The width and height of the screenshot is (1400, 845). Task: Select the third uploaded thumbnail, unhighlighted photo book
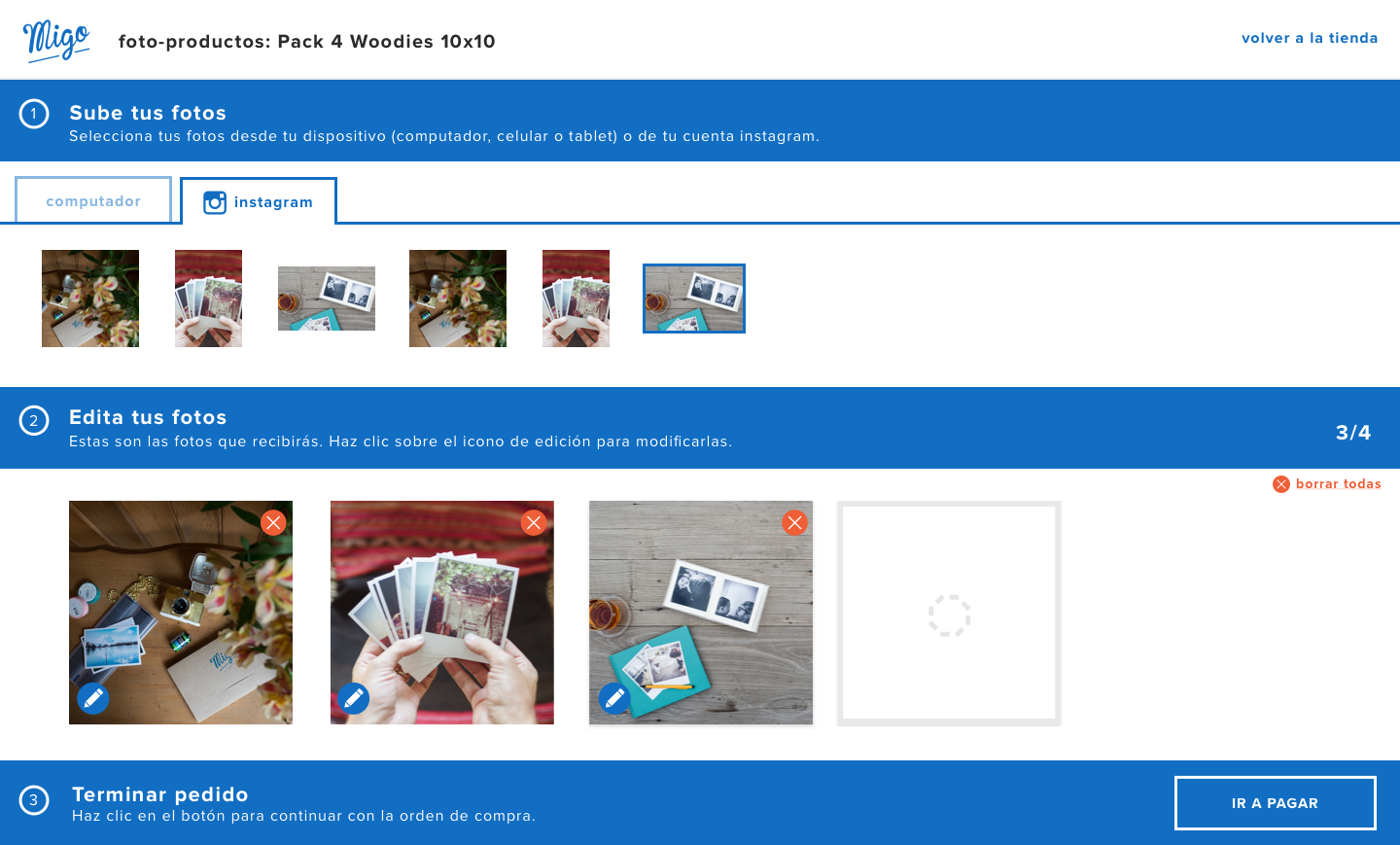pos(327,299)
